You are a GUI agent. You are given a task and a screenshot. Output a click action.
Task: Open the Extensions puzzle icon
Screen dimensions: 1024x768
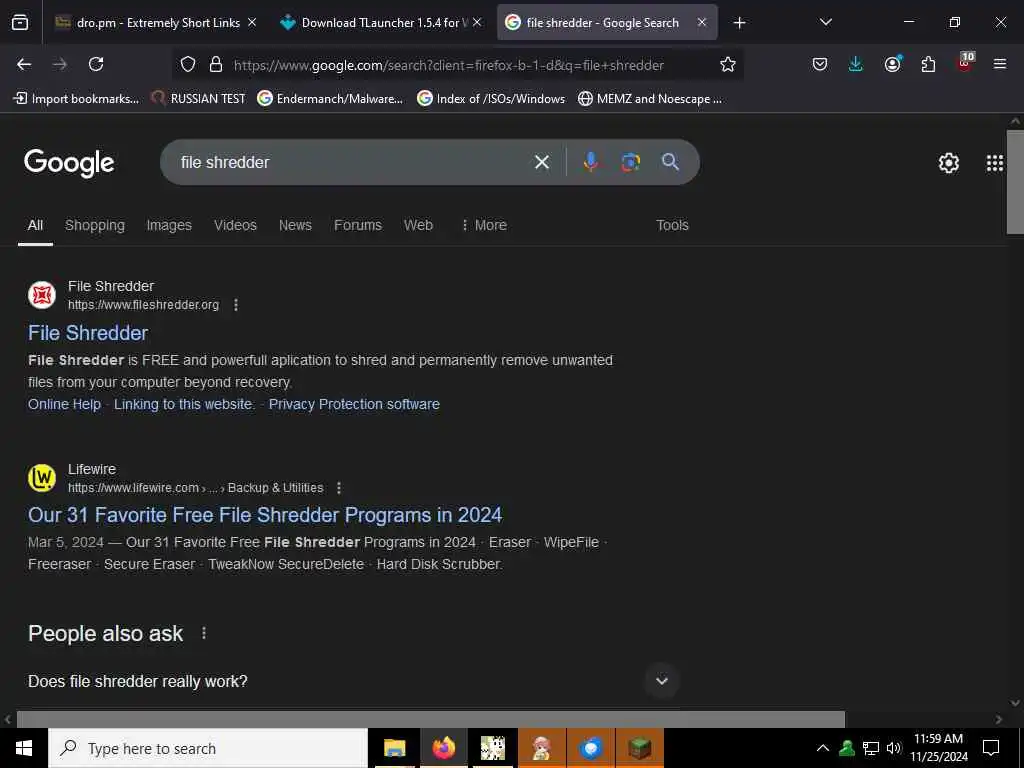(x=928, y=64)
